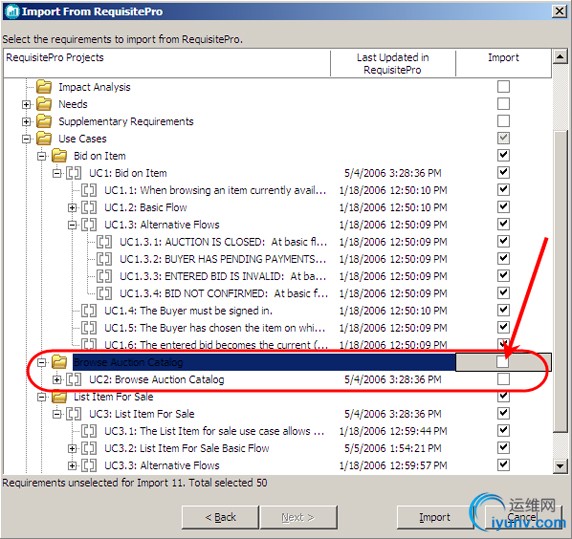572x539 pixels.
Task: Click the scrollbar up arrow
Action: (x=560, y=57)
